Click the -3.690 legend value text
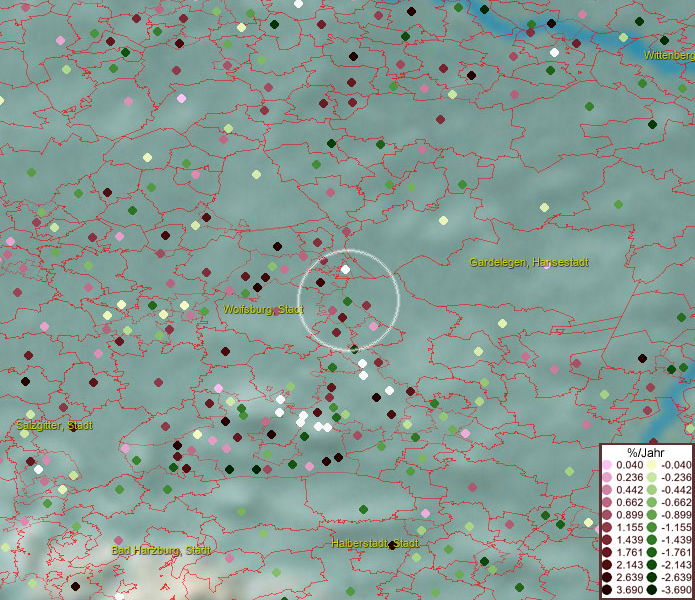695x600 pixels. 676,590
